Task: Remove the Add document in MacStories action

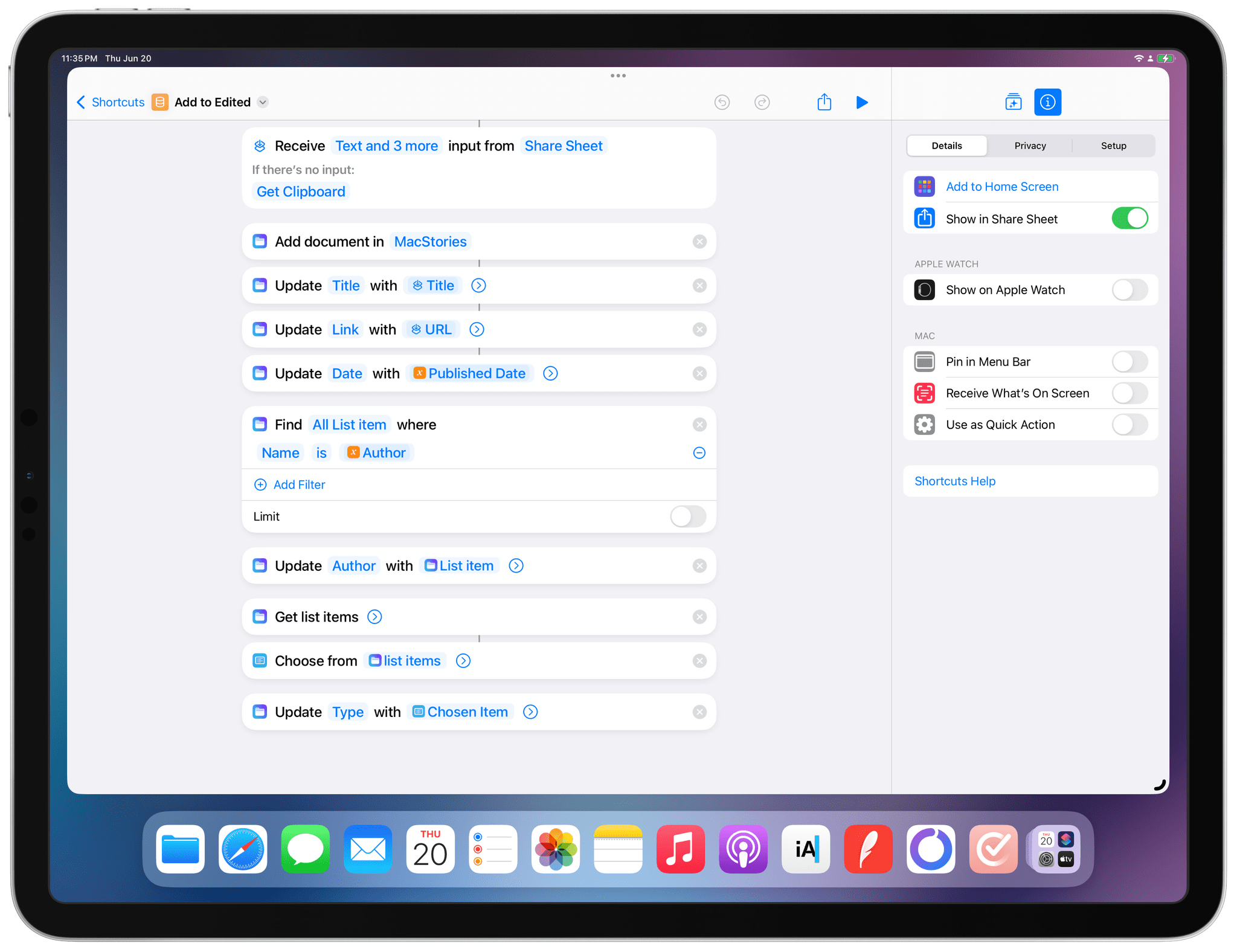Action: 699,242
